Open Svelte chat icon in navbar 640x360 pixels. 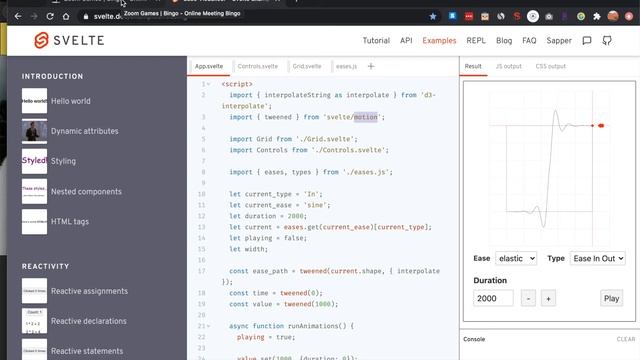pyautogui.click(x=587, y=40)
